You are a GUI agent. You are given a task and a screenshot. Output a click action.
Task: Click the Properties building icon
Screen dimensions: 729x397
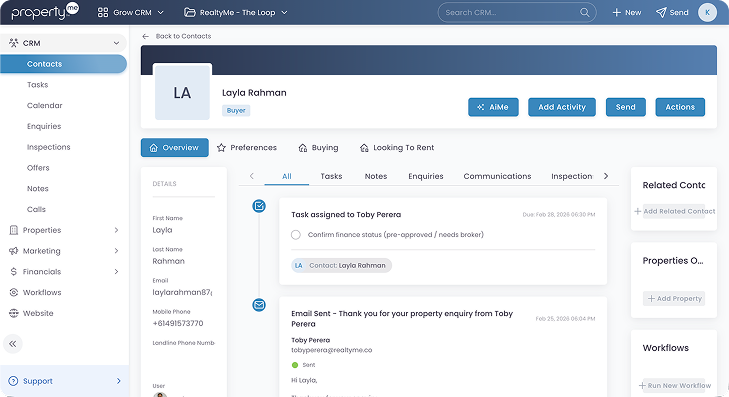[x=13, y=230]
